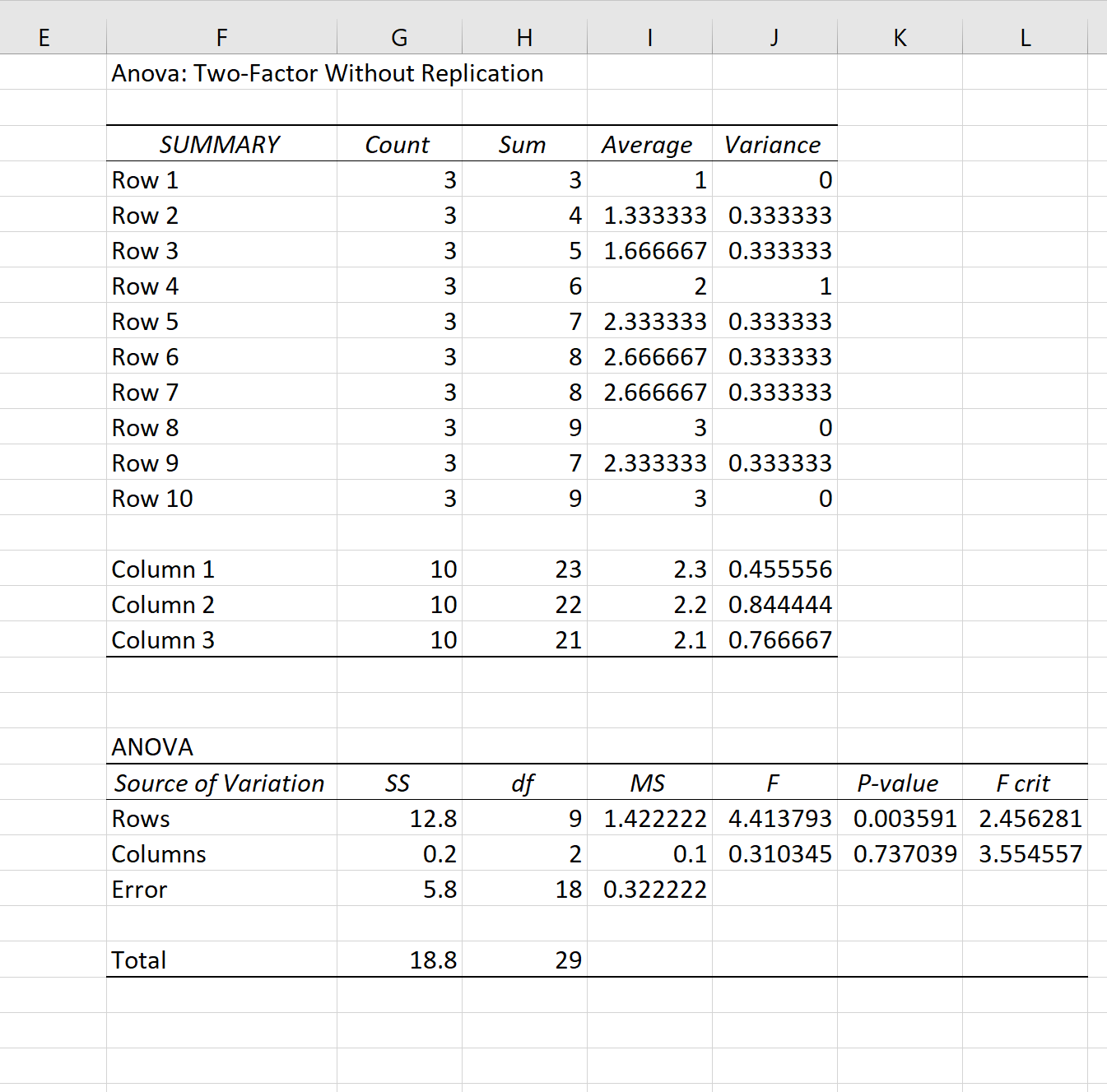
Task: Click Columns F crit 3.554557
Action: pyautogui.click(x=1025, y=853)
